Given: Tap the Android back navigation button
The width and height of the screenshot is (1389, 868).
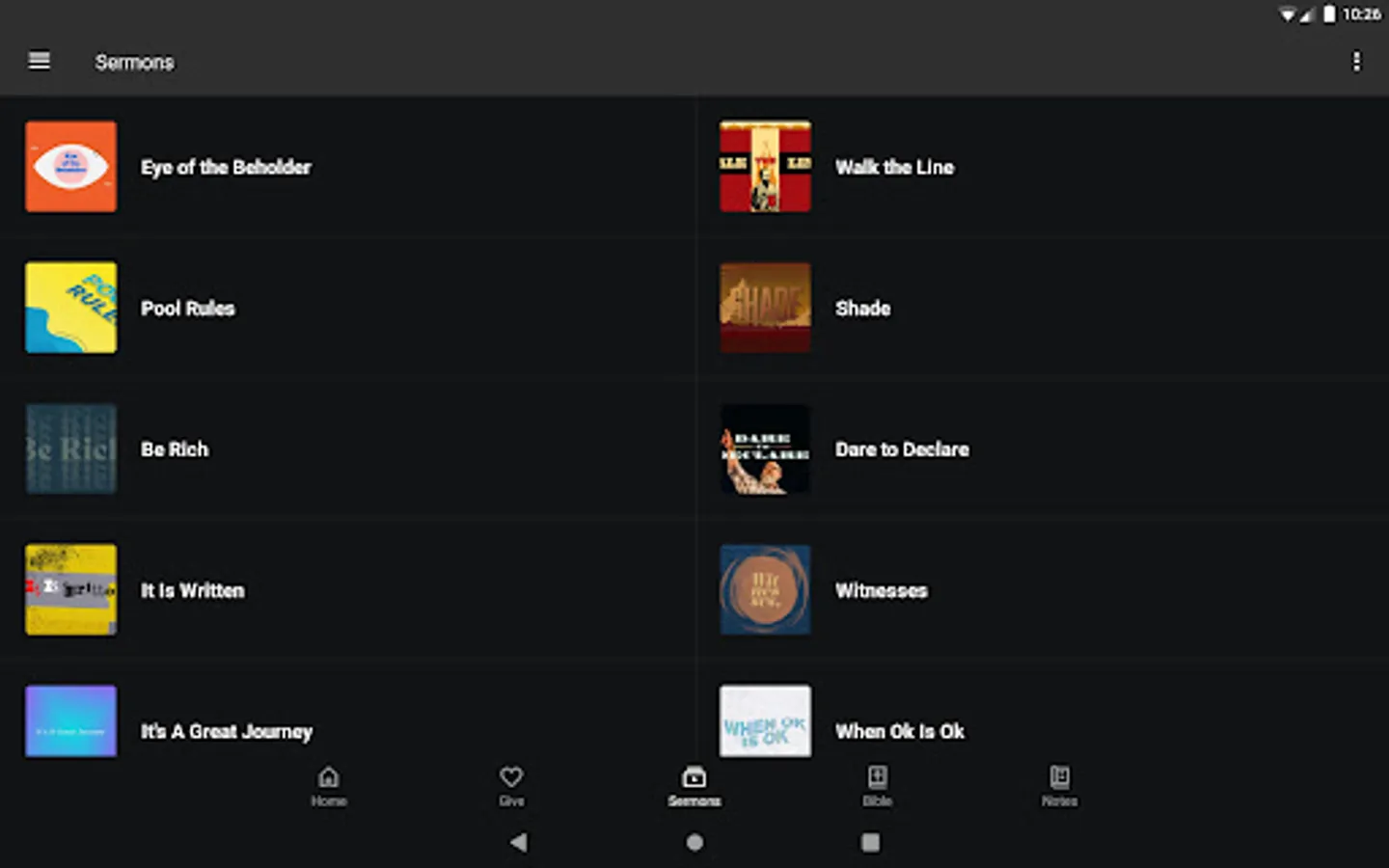Looking at the screenshot, I should pos(519,842).
